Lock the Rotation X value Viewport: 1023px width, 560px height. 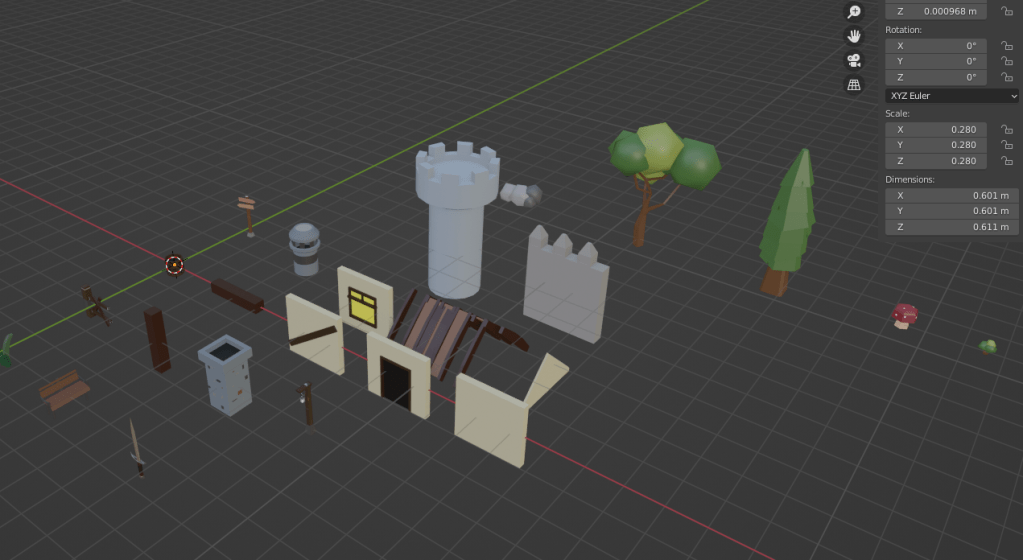[1006, 46]
